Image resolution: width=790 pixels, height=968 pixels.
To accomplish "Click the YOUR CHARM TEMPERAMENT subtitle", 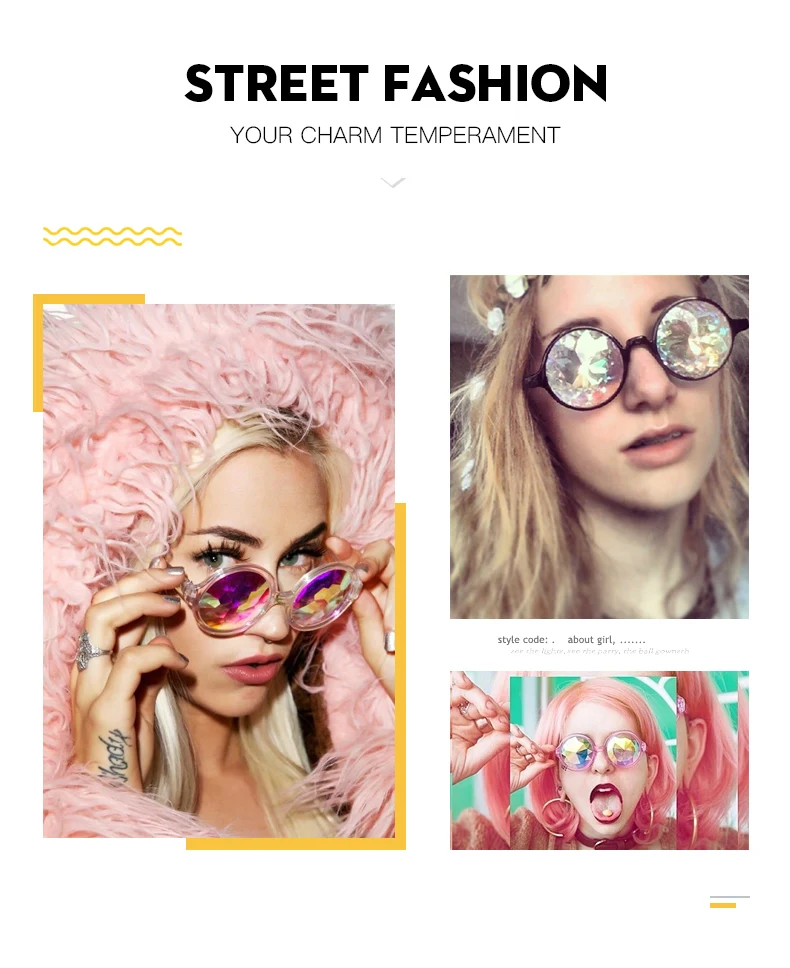I will click(395, 135).
